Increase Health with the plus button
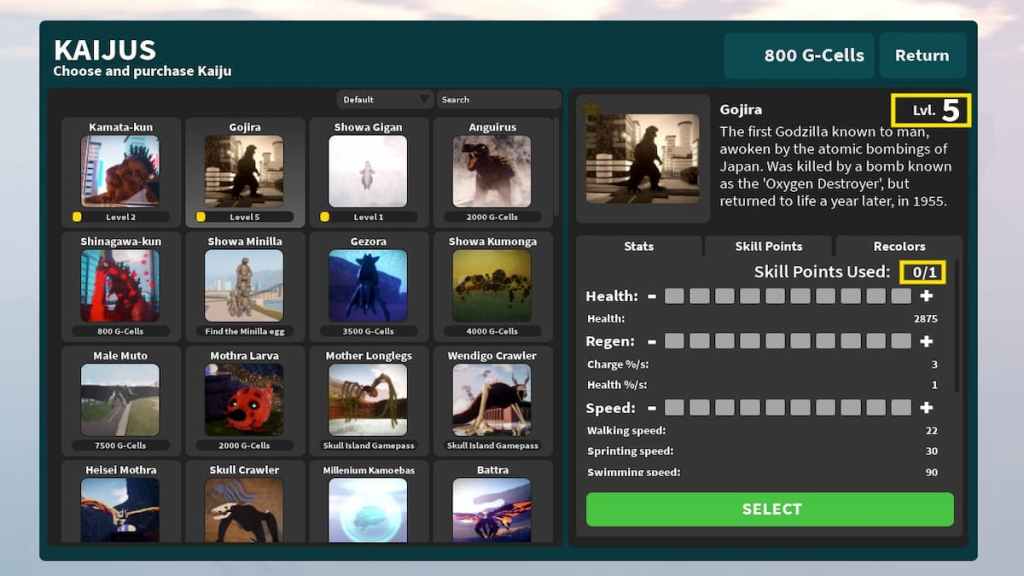The image size is (1024, 576). point(926,296)
